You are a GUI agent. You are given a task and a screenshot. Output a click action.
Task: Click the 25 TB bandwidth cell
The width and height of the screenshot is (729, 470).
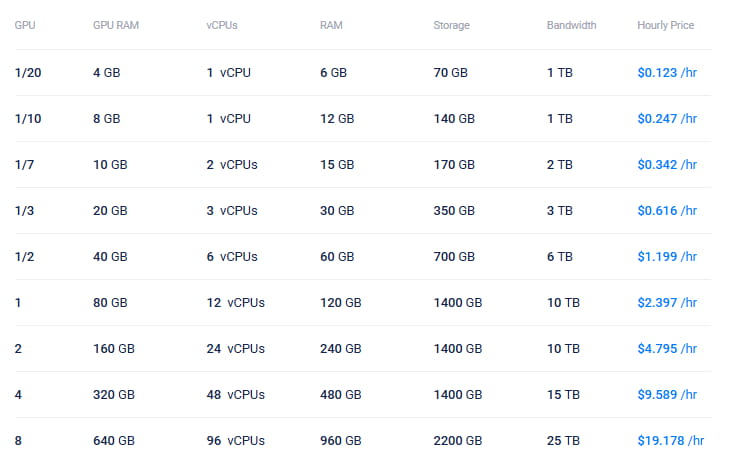pos(563,440)
